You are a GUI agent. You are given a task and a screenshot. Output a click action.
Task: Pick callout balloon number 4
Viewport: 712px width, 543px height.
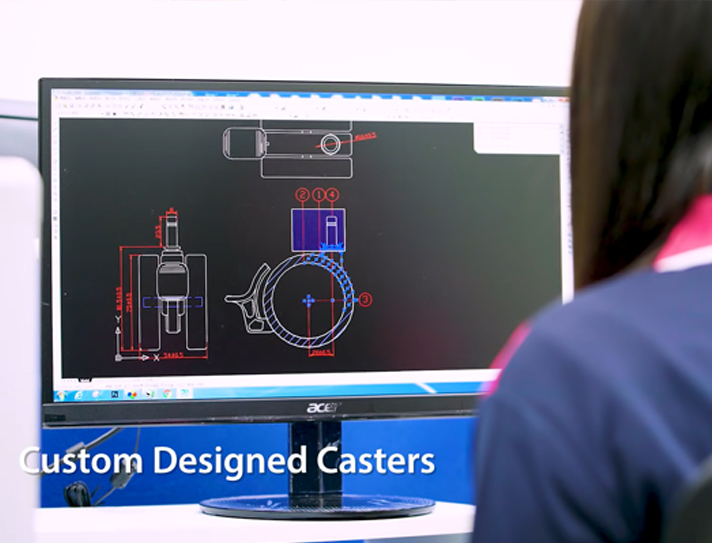click(333, 195)
